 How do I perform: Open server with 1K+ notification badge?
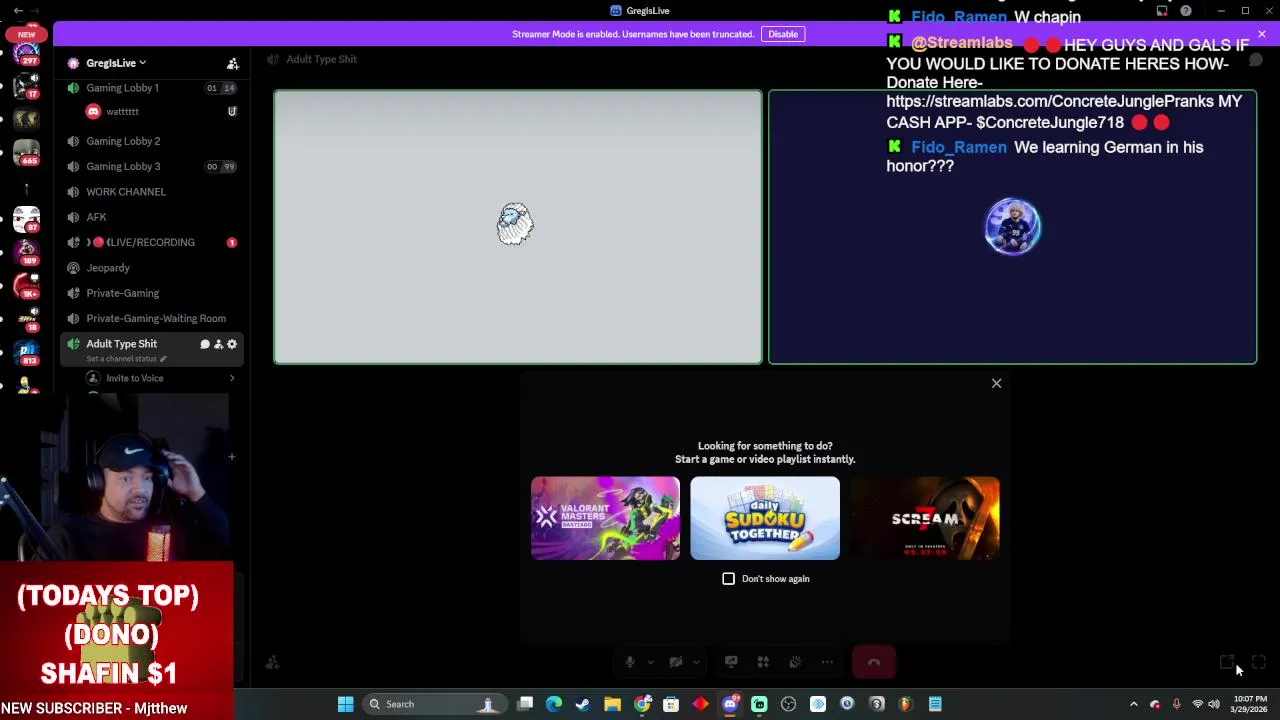click(x=26, y=286)
